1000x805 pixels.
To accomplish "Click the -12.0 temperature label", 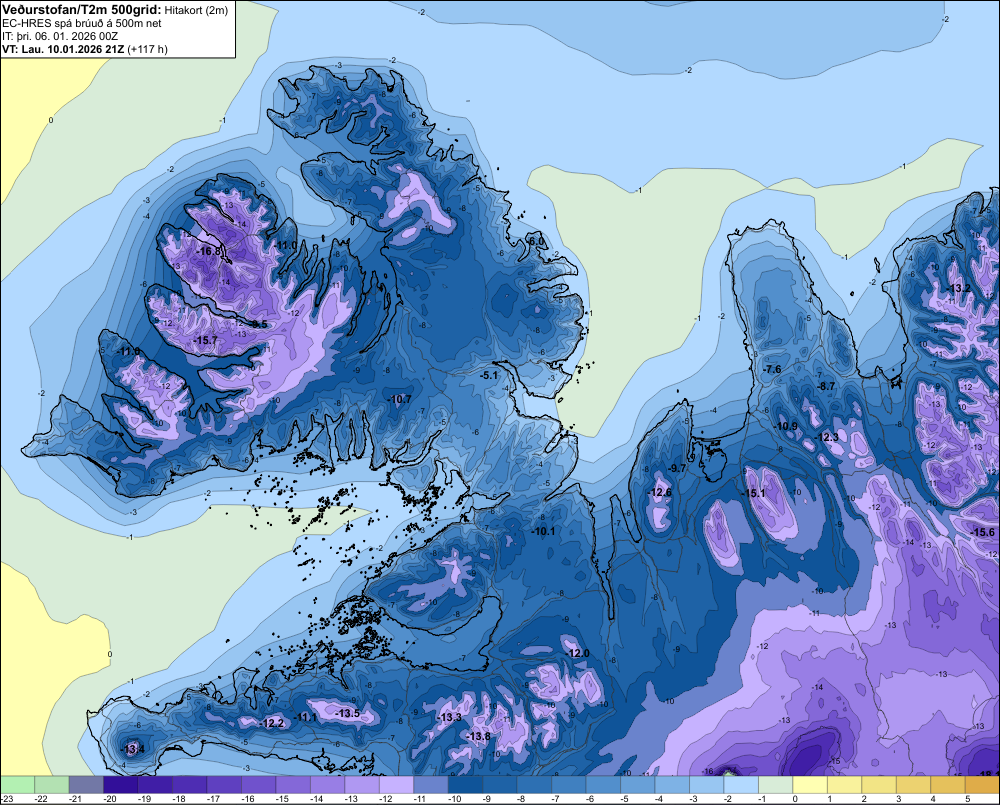I will [577, 653].
